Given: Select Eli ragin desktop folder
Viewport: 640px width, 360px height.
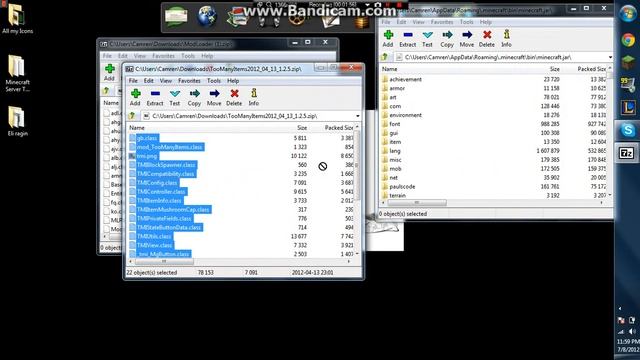Looking at the screenshot, I should pos(18,121).
